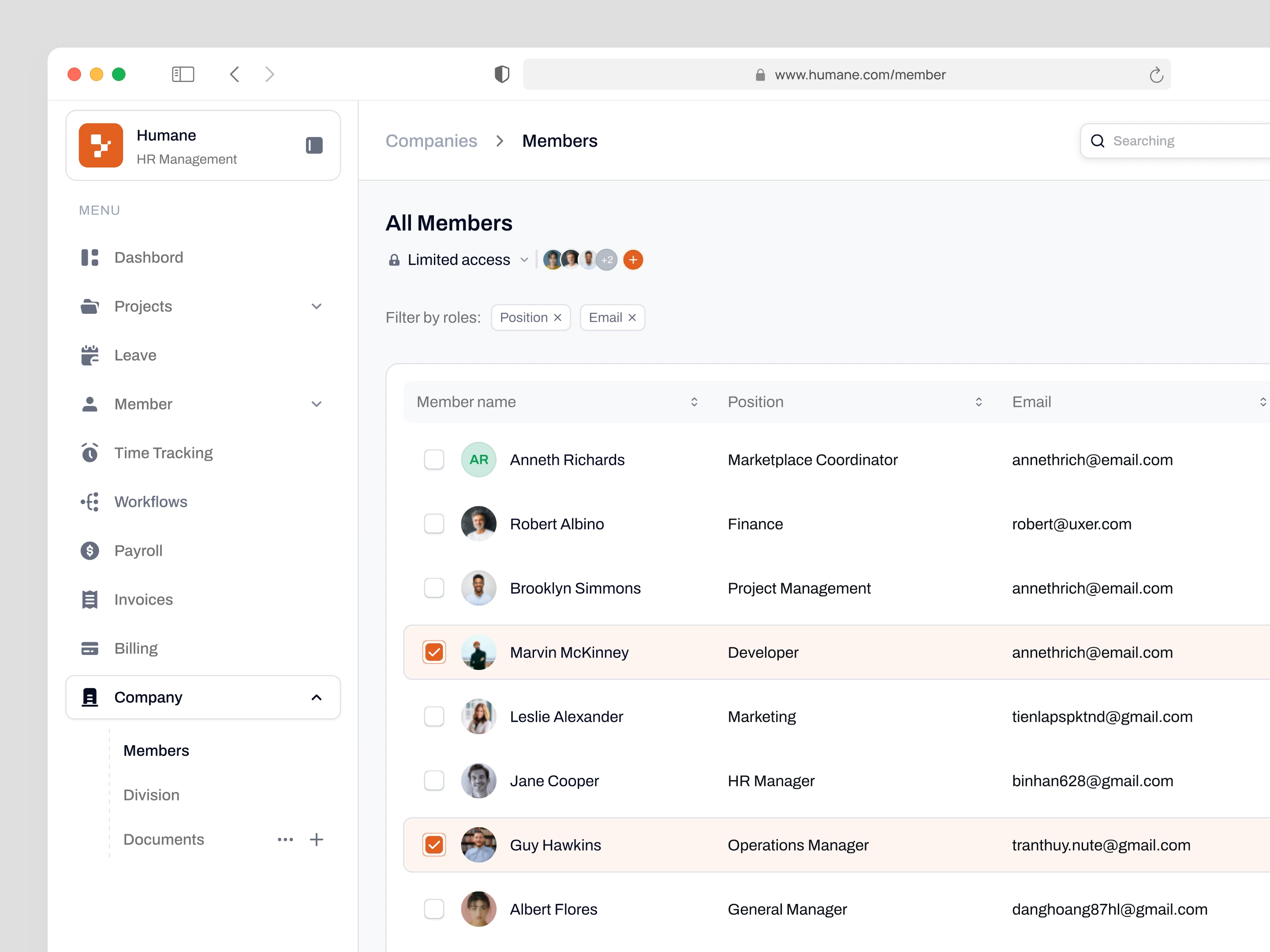Uncheck Marvin McKinney's row checkbox
This screenshot has height=952, width=1270.
434,652
